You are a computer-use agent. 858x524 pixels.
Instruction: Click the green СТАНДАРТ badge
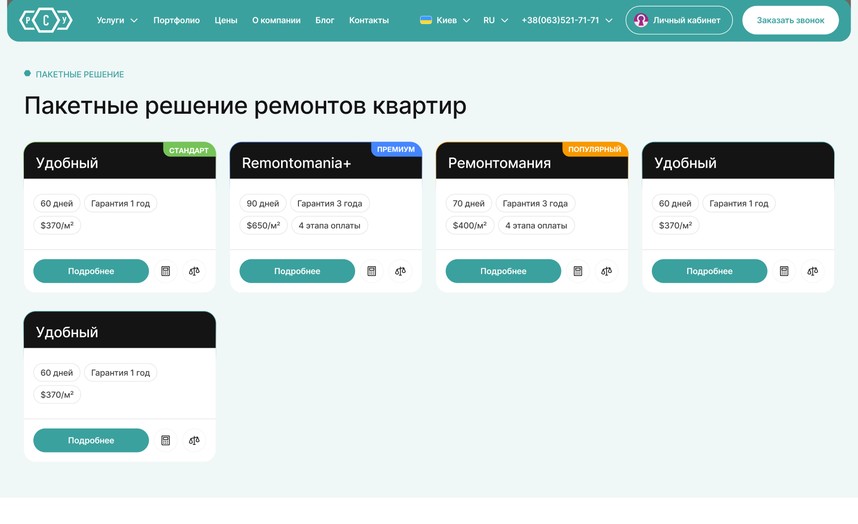click(189, 149)
